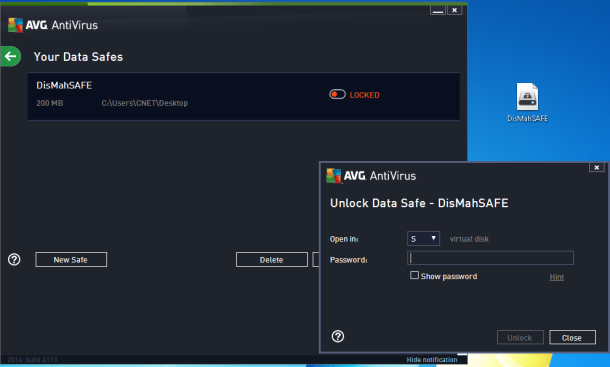610x367 pixels.
Task: Open the virtual disk drive letter dropdown
Action: point(423,239)
